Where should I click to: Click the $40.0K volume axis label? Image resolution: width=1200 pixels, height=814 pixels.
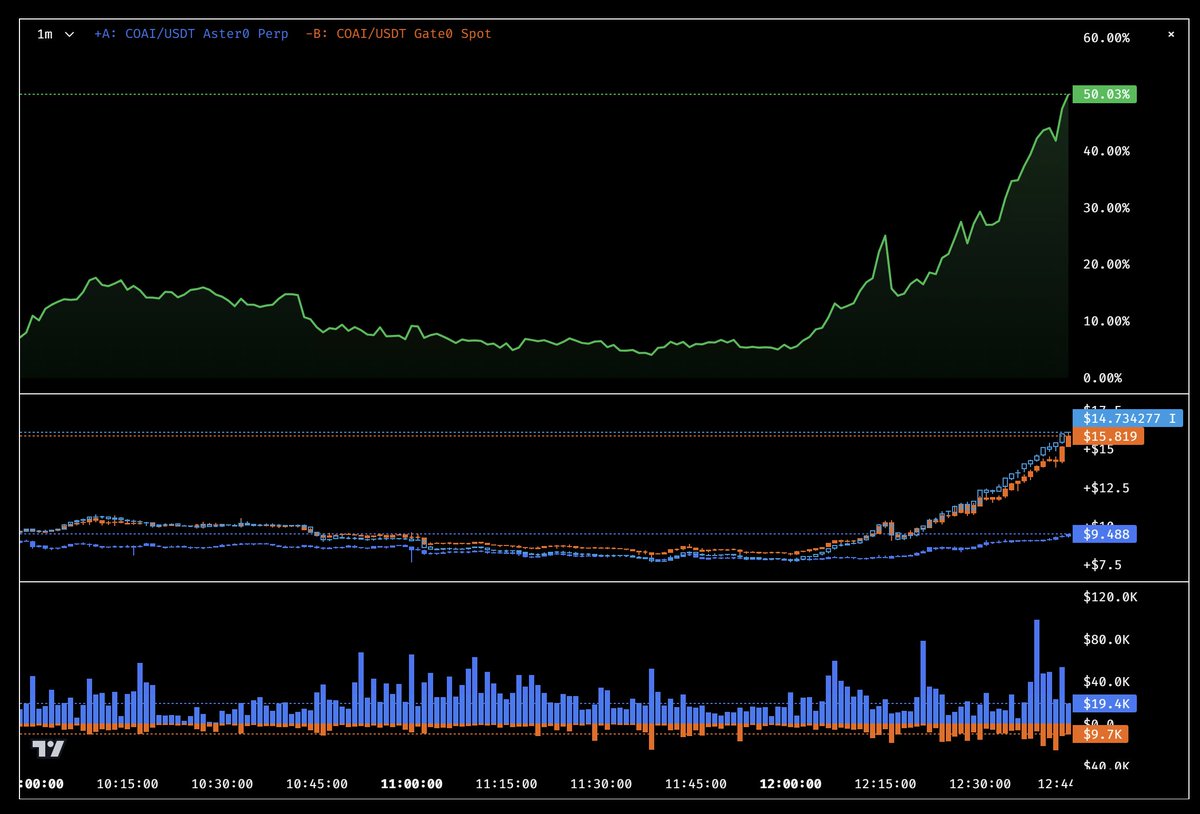[x=1107, y=681]
